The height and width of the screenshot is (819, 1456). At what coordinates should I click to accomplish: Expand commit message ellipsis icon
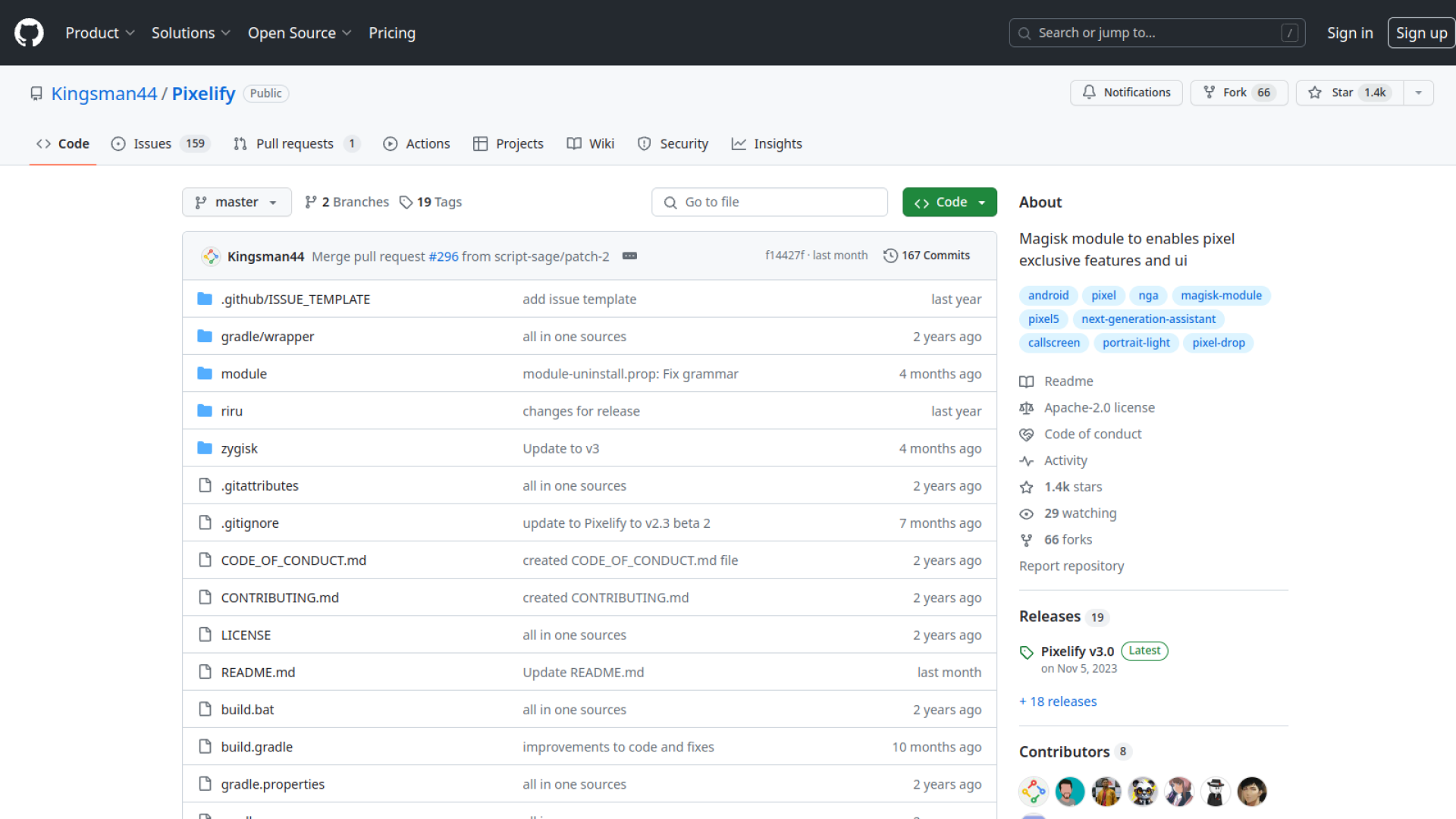pos(629,256)
